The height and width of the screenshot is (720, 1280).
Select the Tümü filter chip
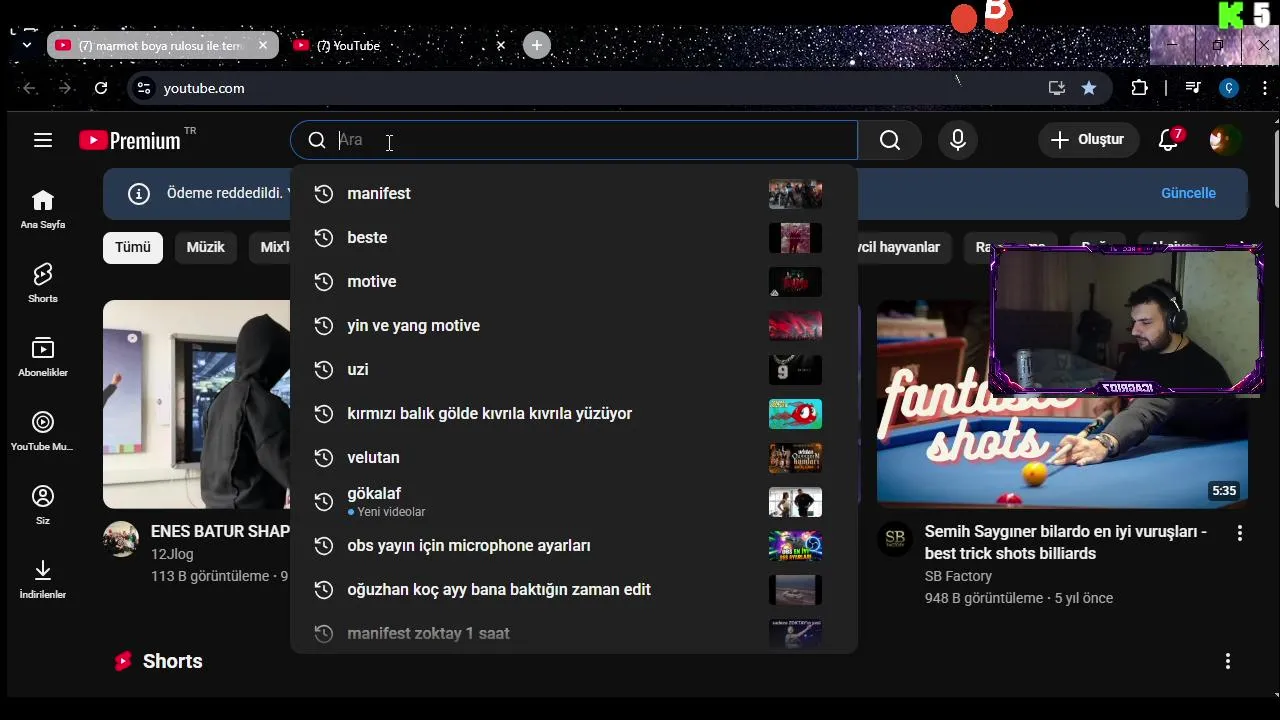(133, 247)
